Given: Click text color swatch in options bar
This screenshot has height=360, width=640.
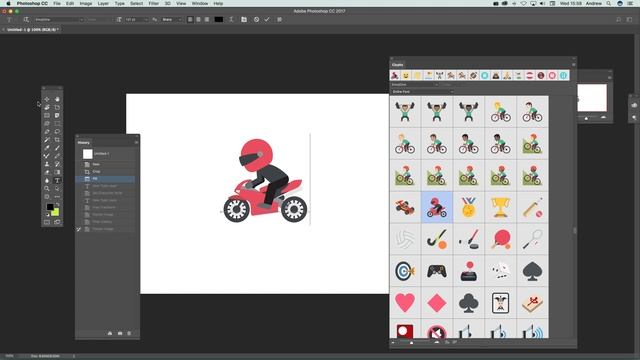Looking at the screenshot, I should (219, 19).
